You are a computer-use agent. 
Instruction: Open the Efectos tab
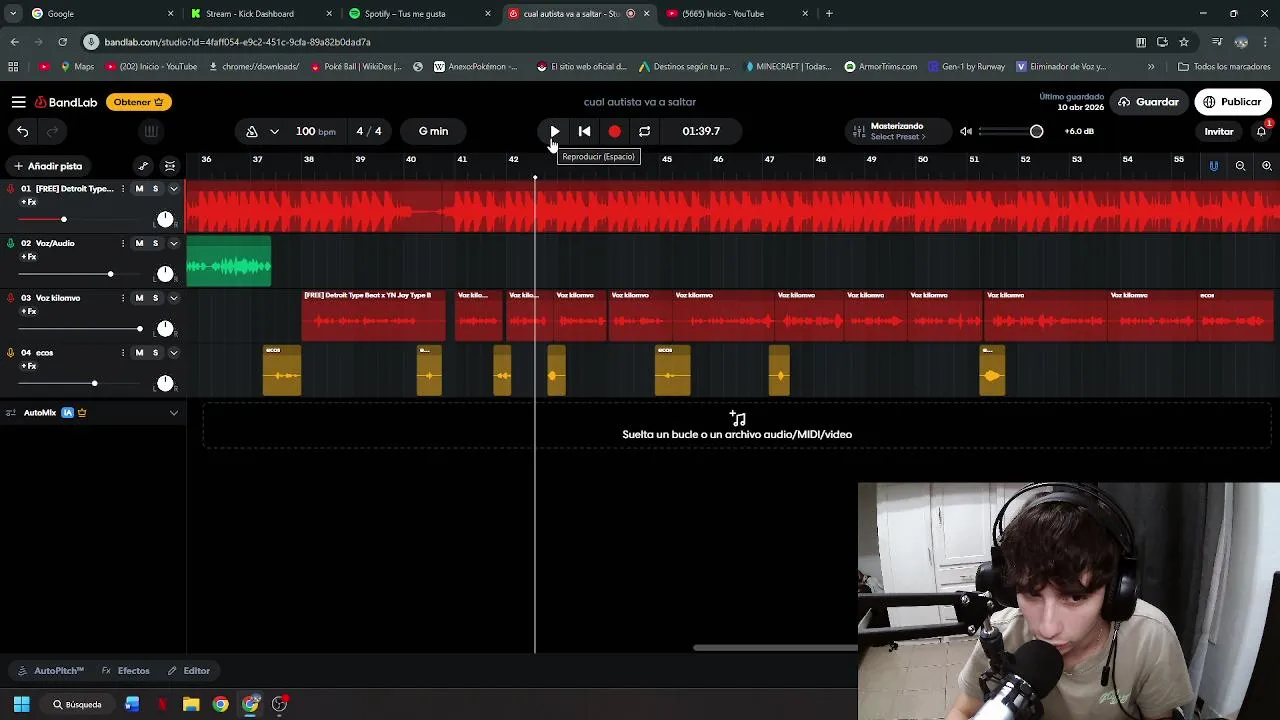pyautogui.click(x=126, y=671)
